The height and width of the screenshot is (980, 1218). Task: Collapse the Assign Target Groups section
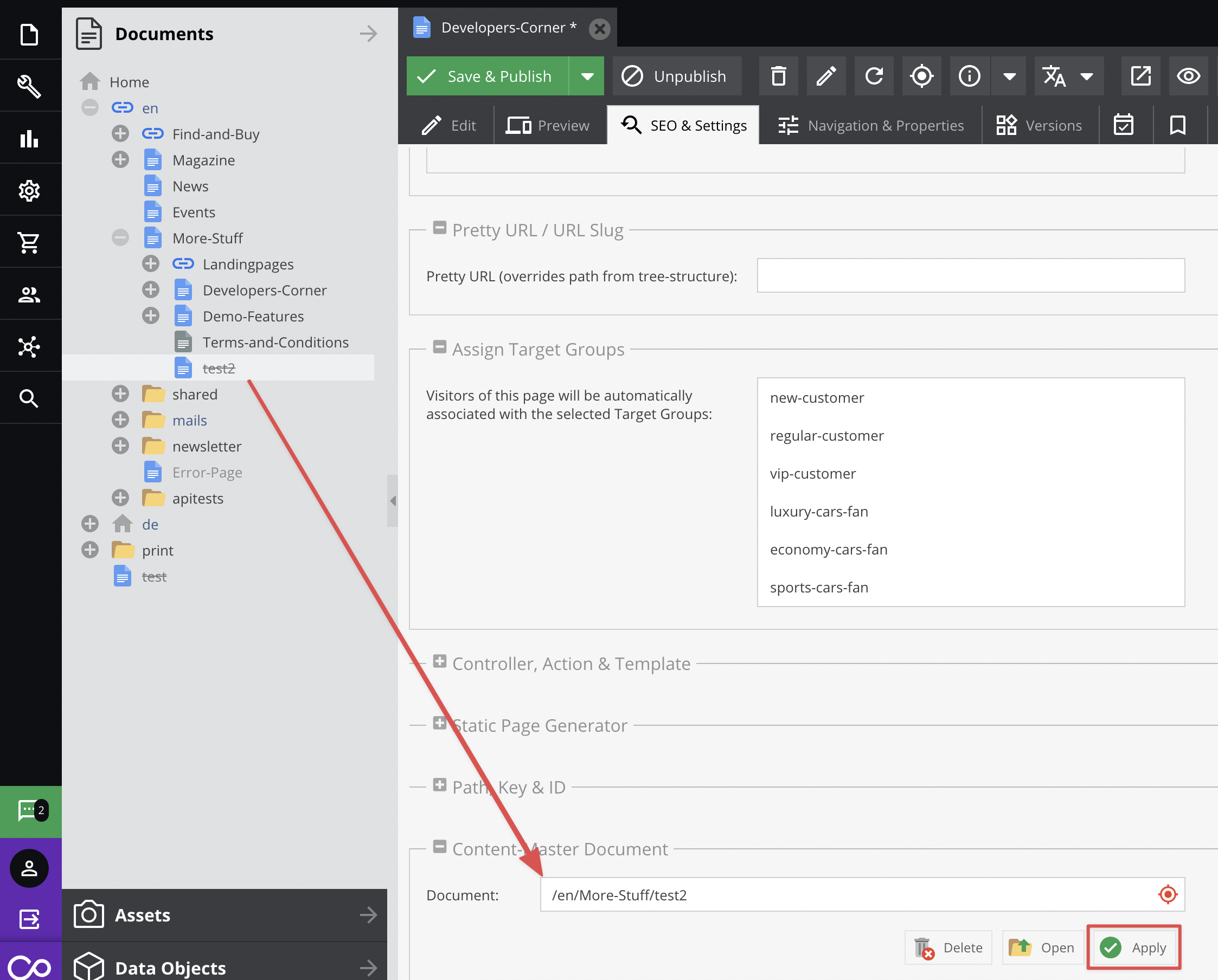439,347
